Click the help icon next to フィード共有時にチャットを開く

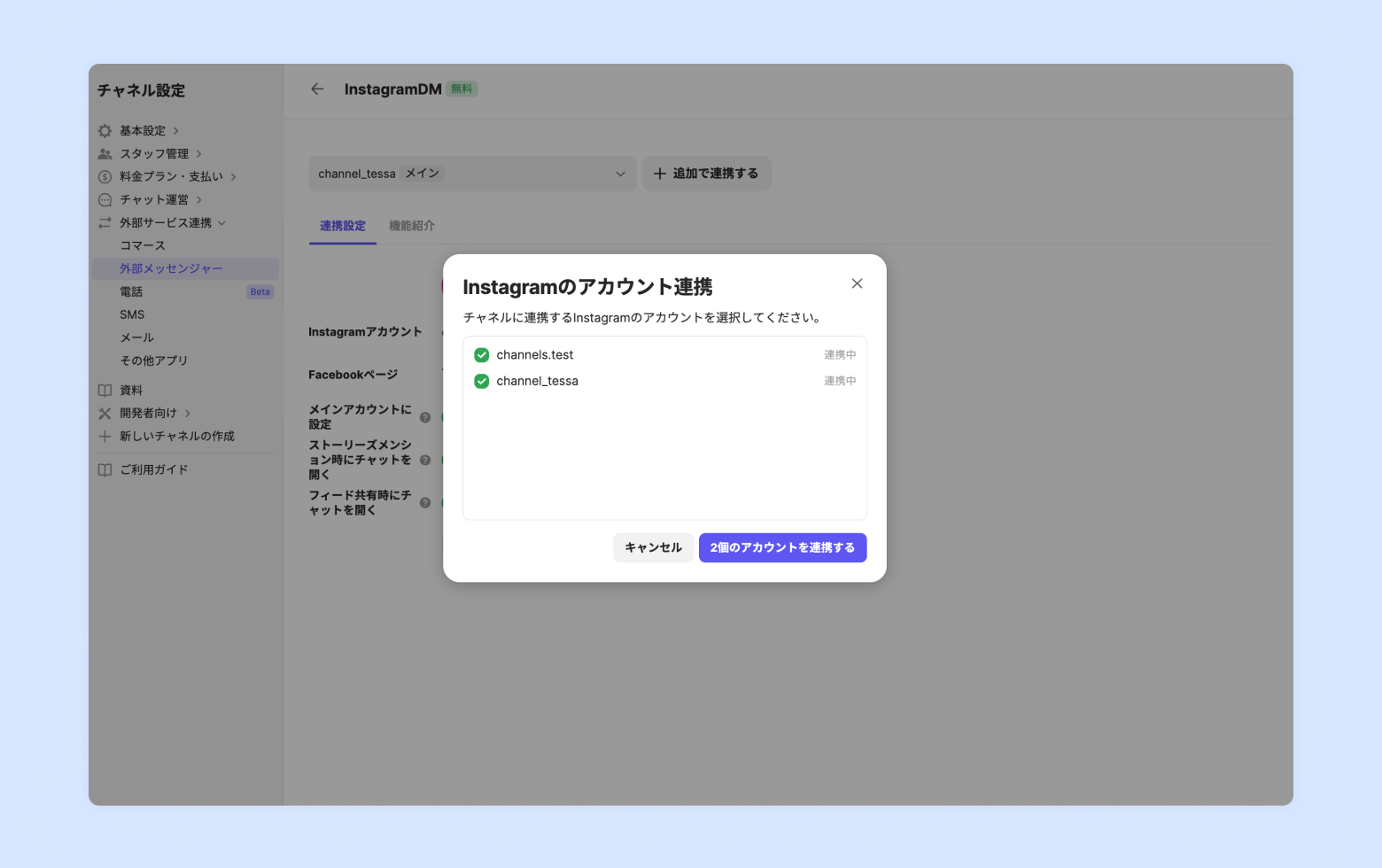tap(425, 503)
